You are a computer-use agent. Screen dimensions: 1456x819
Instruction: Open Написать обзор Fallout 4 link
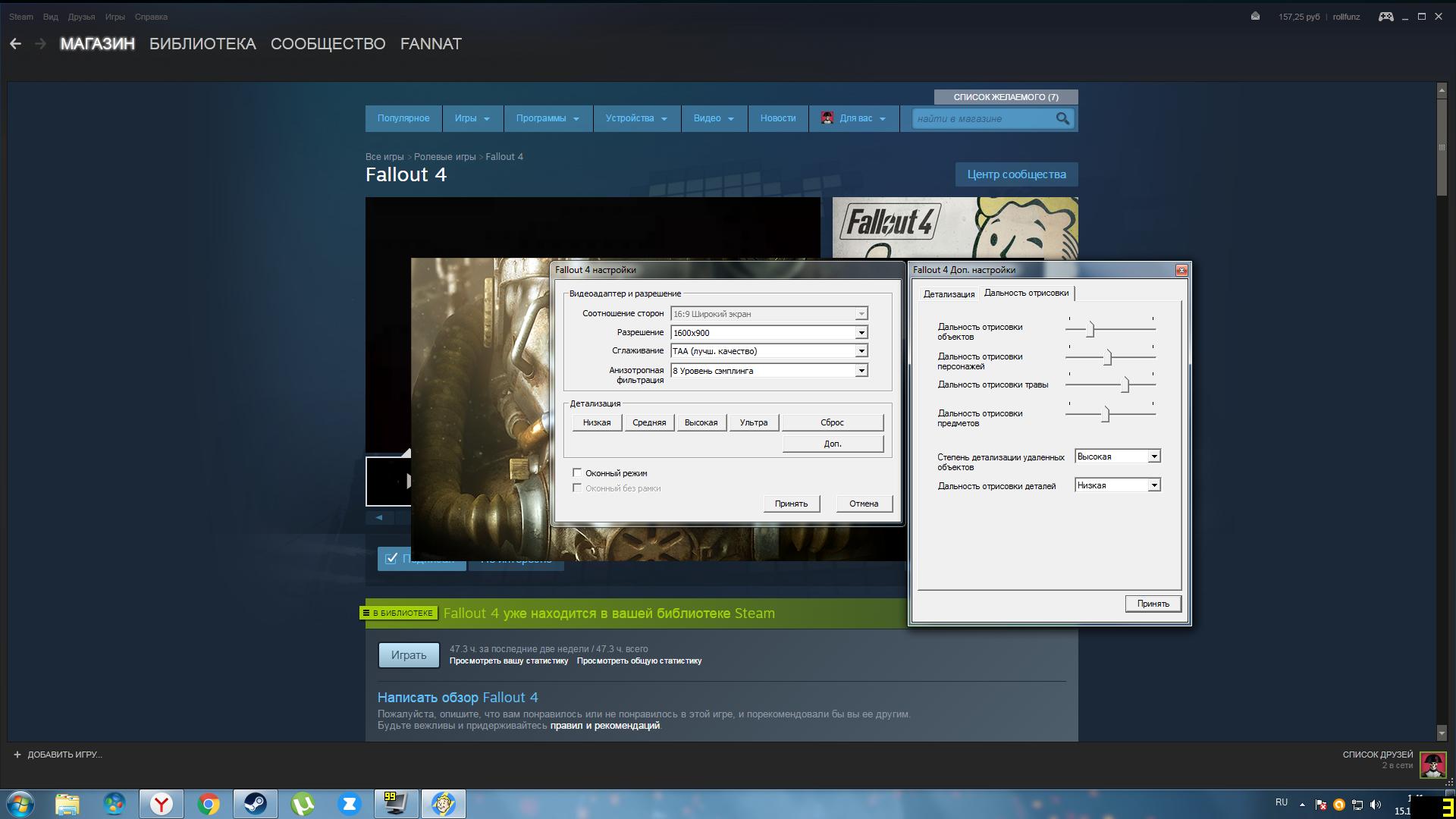tap(457, 698)
